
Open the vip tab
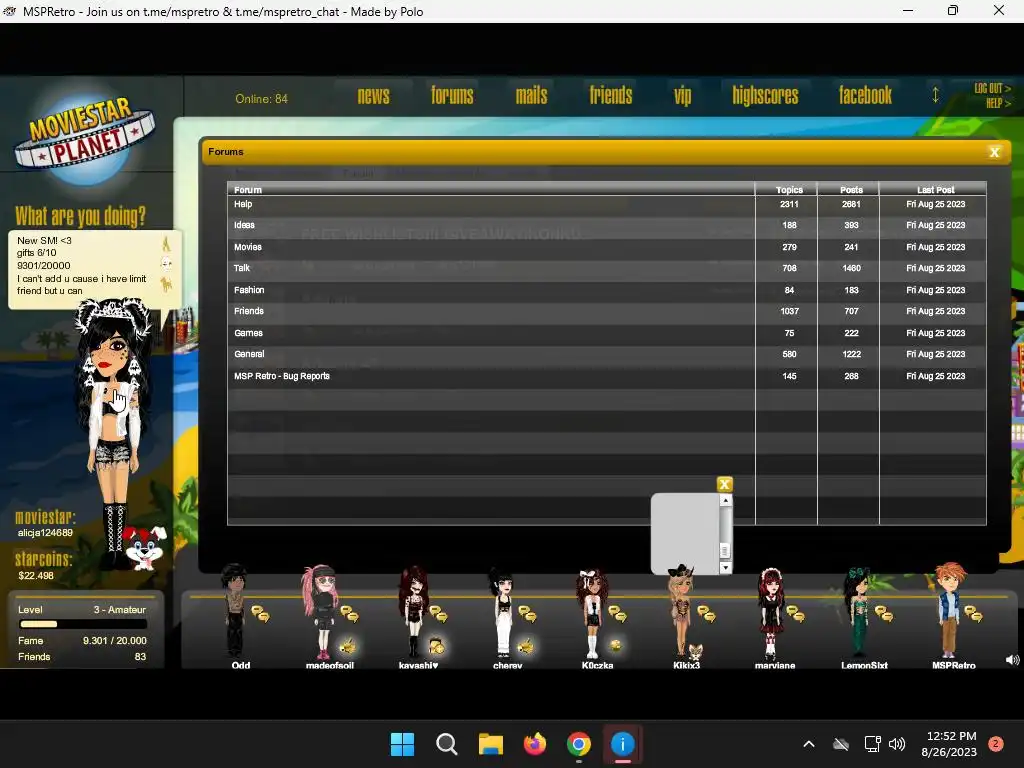click(x=682, y=97)
